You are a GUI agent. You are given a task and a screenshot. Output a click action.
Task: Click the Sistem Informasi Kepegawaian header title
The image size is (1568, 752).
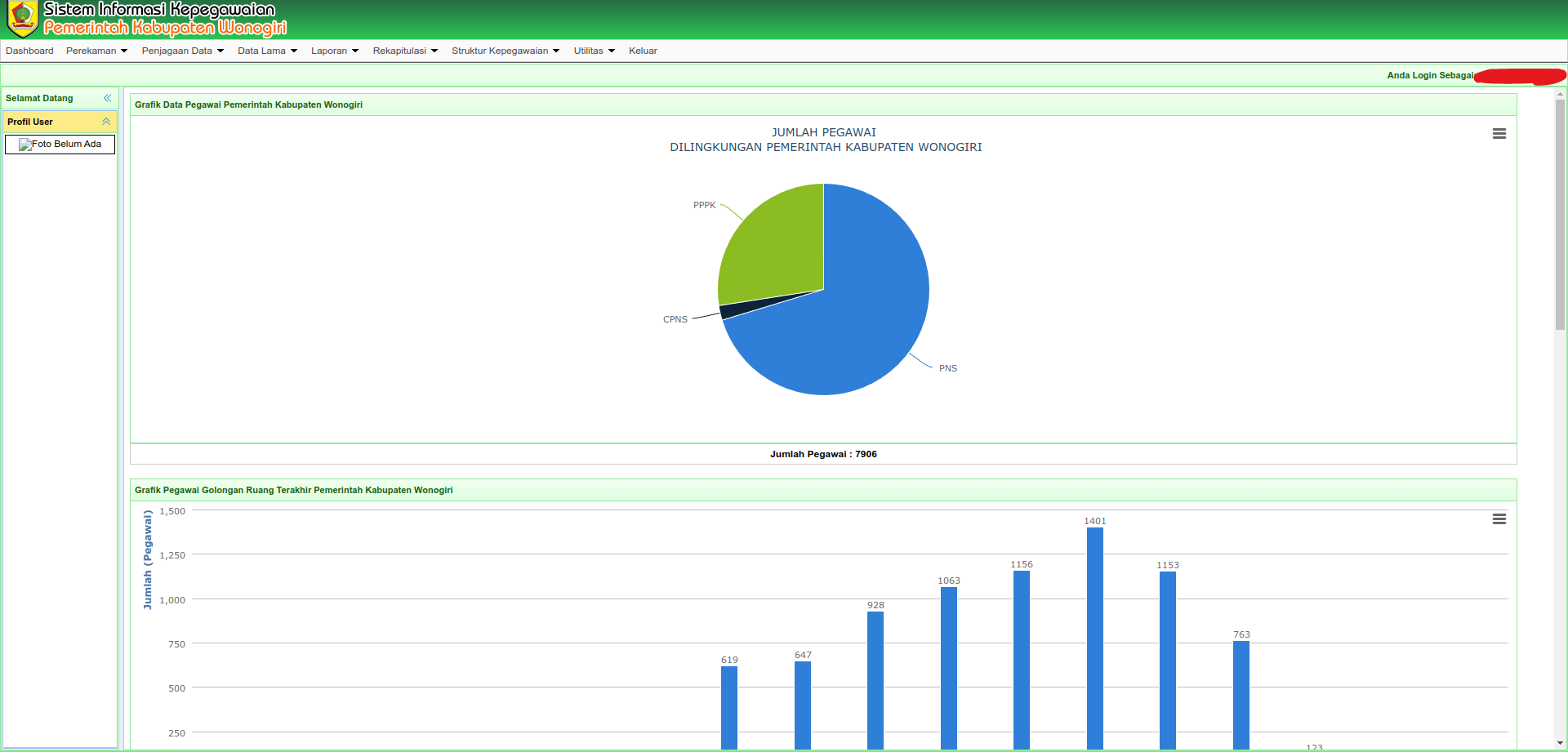(x=159, y=10)
